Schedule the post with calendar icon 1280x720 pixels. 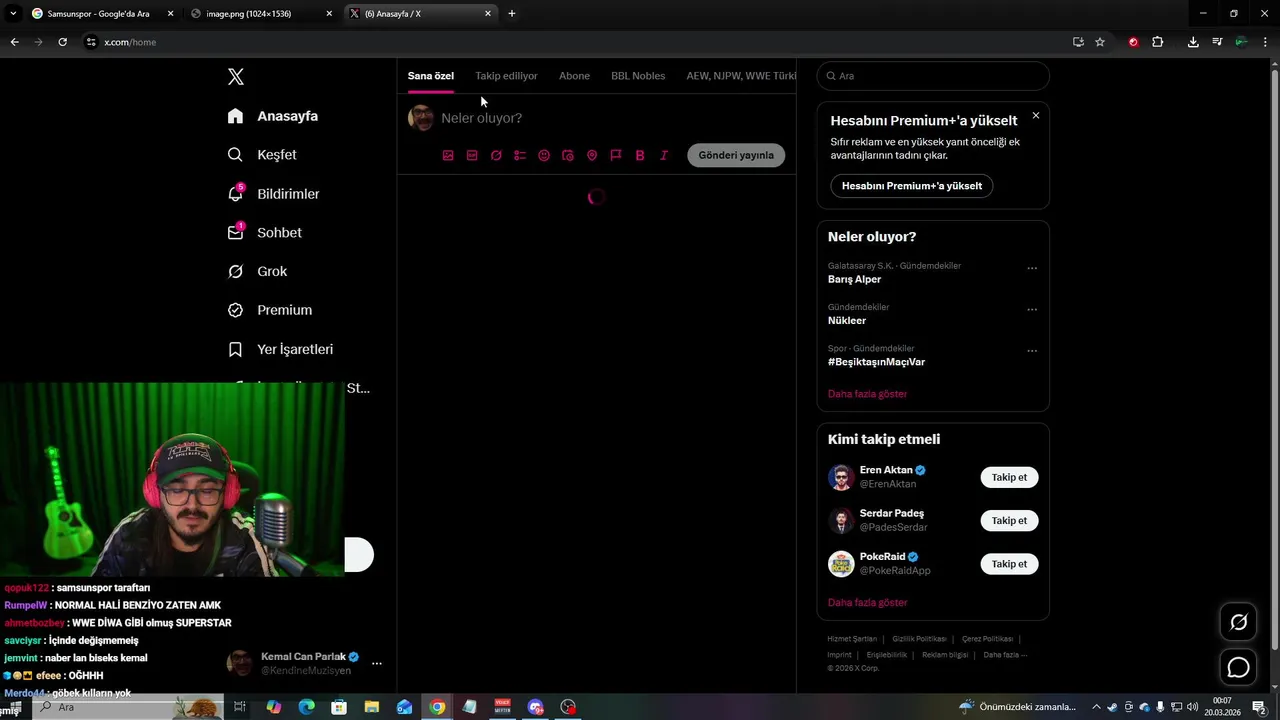568,155
